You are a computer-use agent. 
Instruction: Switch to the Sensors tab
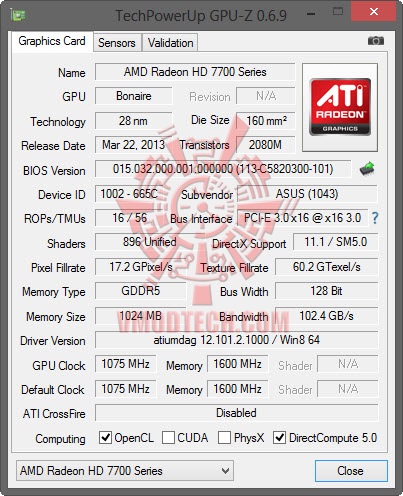tap(117, 43)
